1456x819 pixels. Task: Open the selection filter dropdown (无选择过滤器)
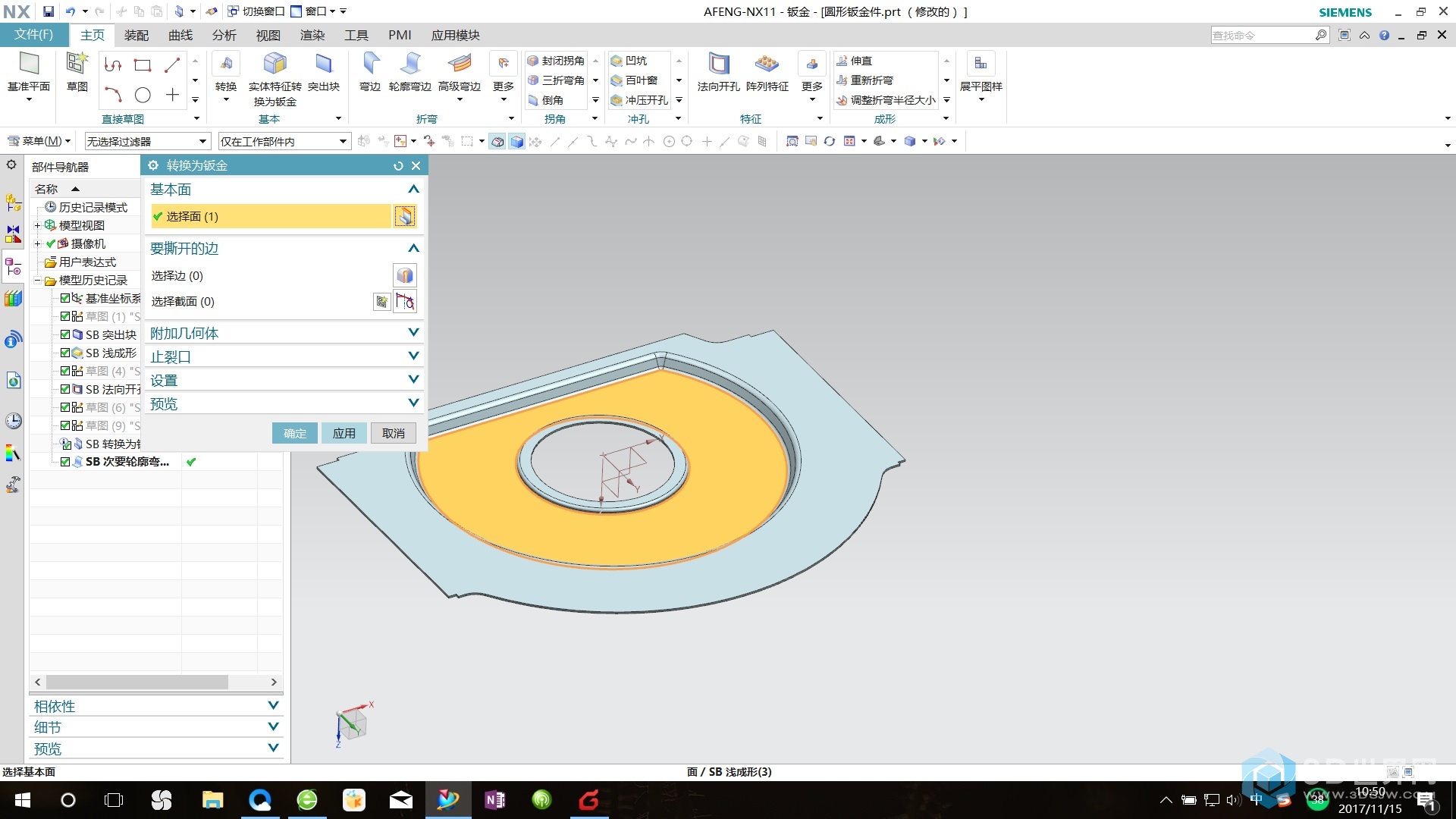click(146, 142)
